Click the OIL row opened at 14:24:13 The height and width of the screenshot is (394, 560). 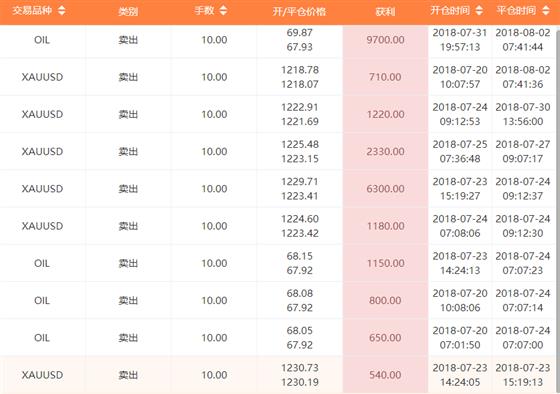[x=280, y=263]
